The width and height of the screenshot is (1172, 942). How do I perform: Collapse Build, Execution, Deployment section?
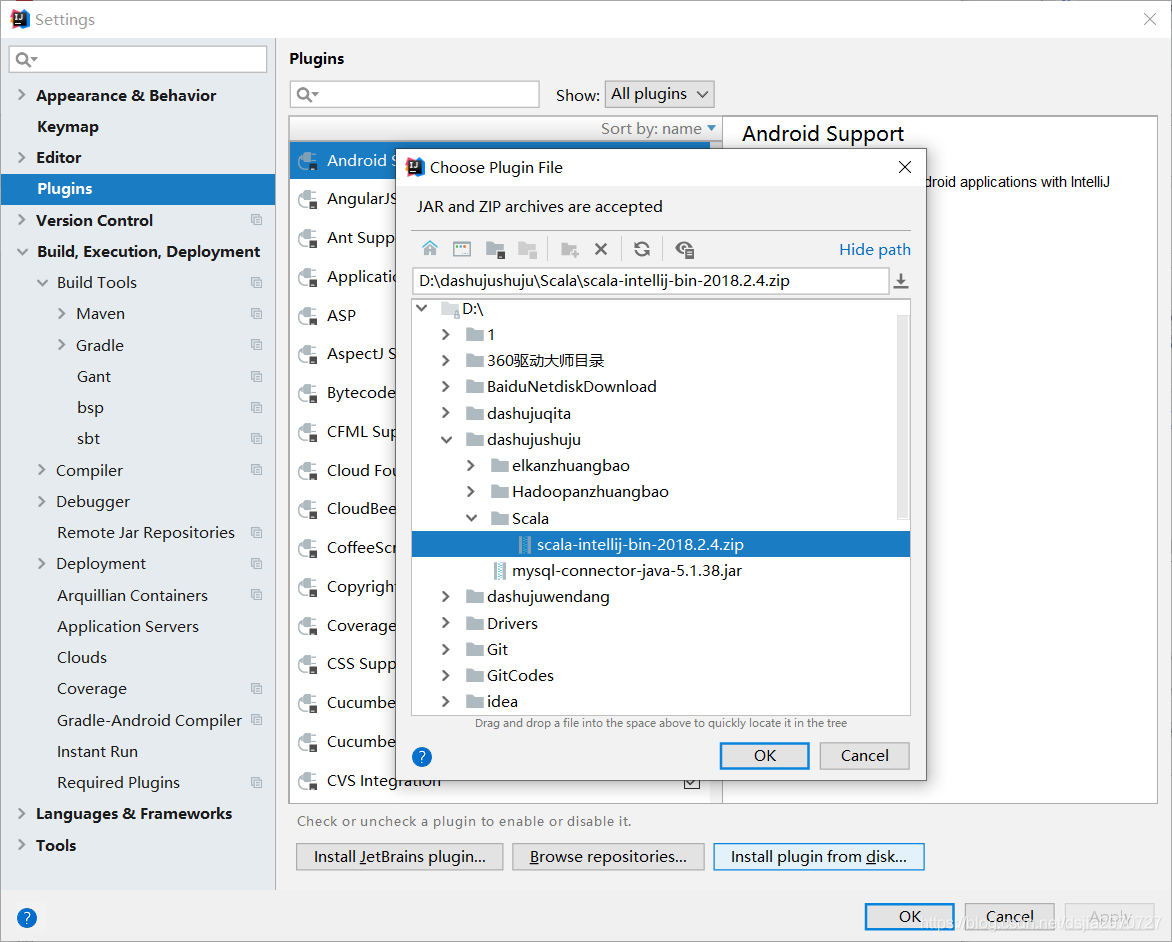(22, 251)
